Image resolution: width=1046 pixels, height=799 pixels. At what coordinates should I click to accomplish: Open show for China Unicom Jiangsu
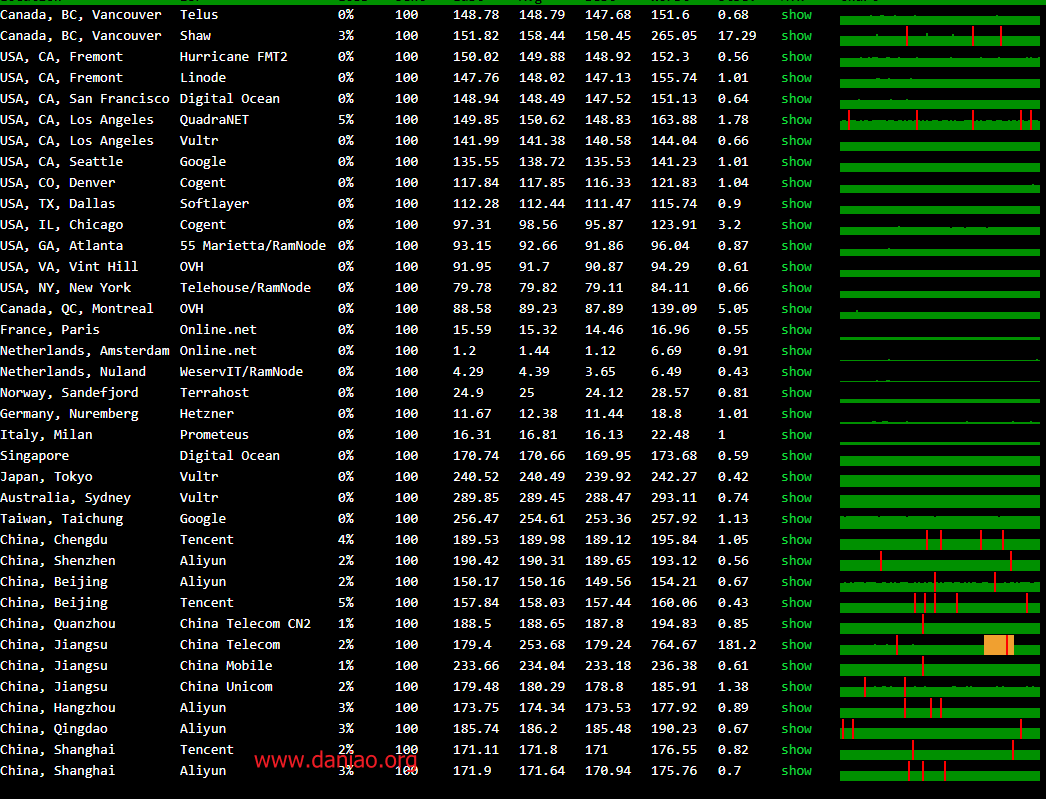tap(797, 687)
